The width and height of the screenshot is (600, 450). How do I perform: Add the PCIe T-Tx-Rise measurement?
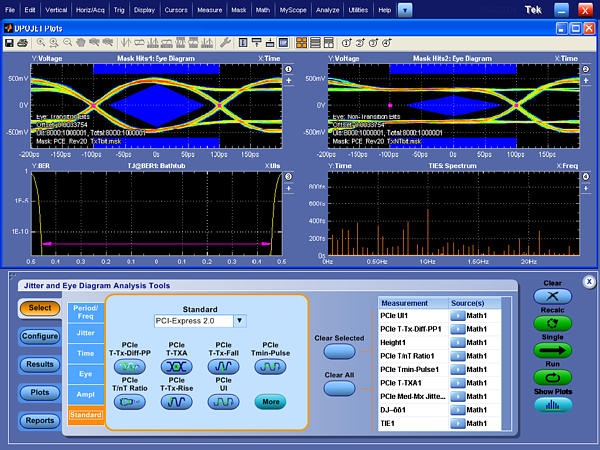pyautogui.click(x=176, y=401)
